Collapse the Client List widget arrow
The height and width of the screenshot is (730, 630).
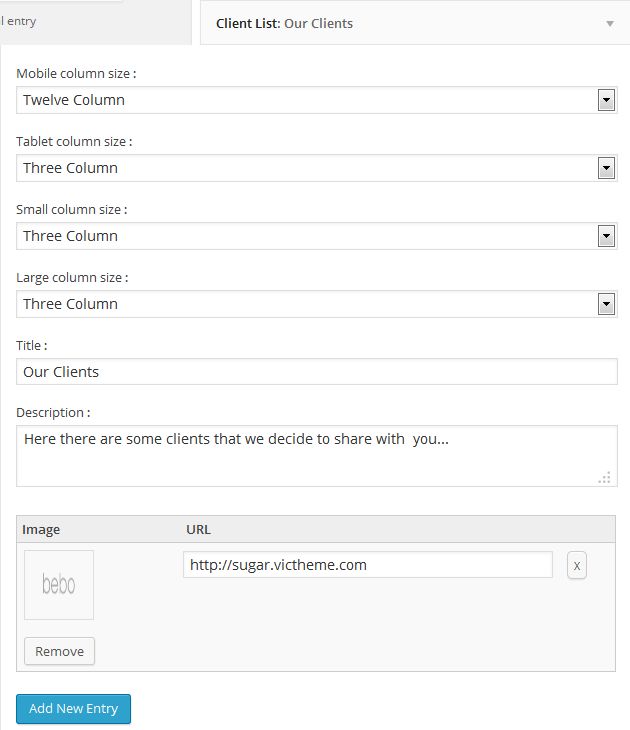[610, 24]
